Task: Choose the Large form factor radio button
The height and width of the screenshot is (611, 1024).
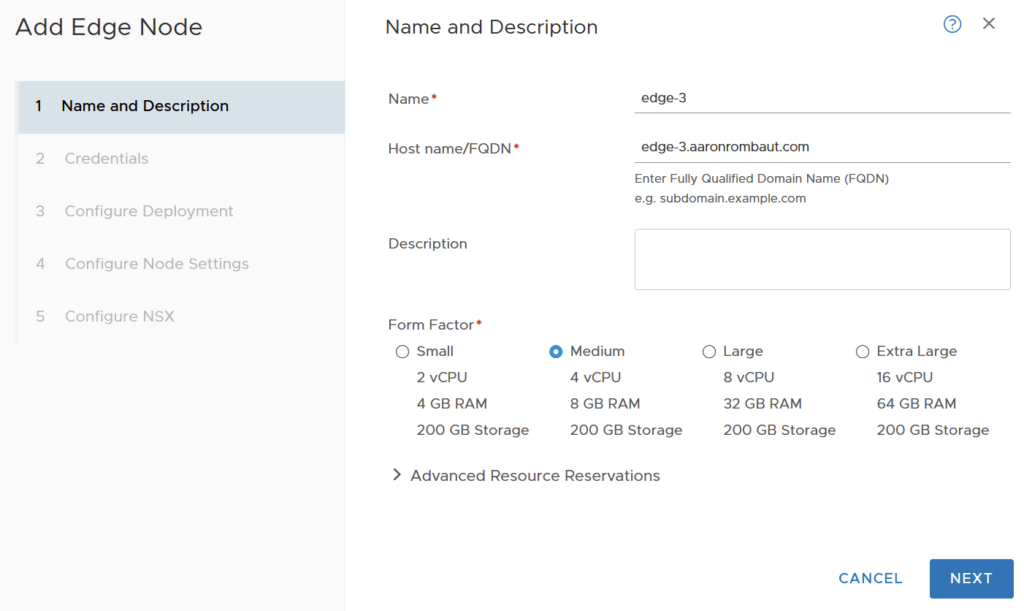Action: point(709,351)
